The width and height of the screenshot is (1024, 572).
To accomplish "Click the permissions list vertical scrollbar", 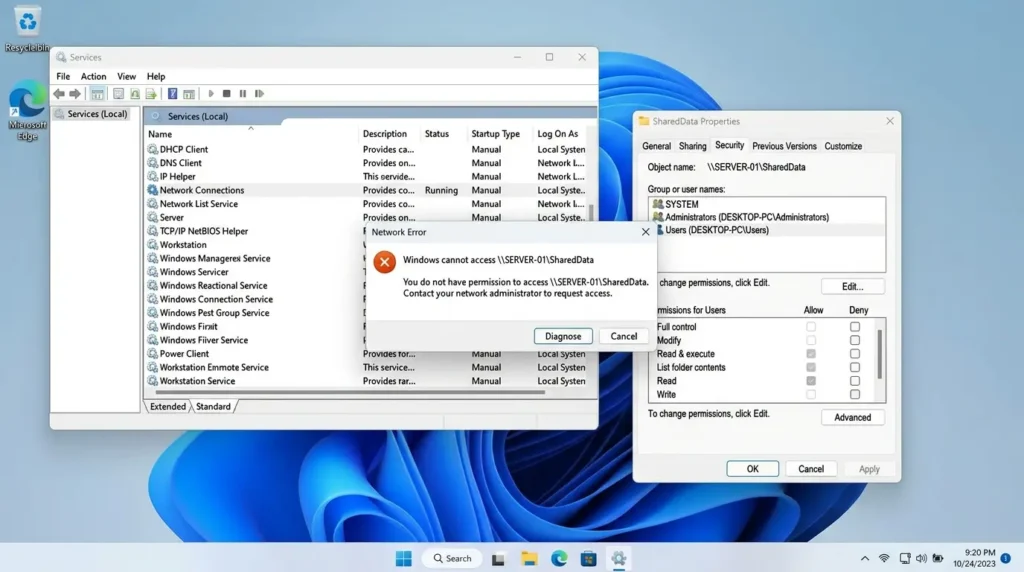I will click(880, 355).
